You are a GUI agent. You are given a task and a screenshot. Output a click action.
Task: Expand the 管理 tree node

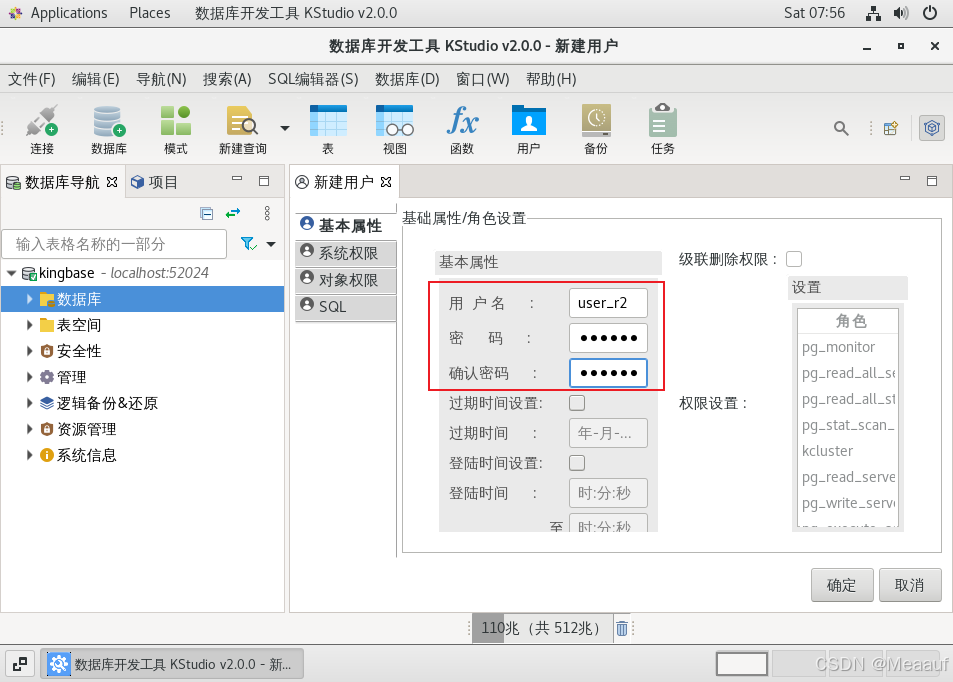coord(29,377)
